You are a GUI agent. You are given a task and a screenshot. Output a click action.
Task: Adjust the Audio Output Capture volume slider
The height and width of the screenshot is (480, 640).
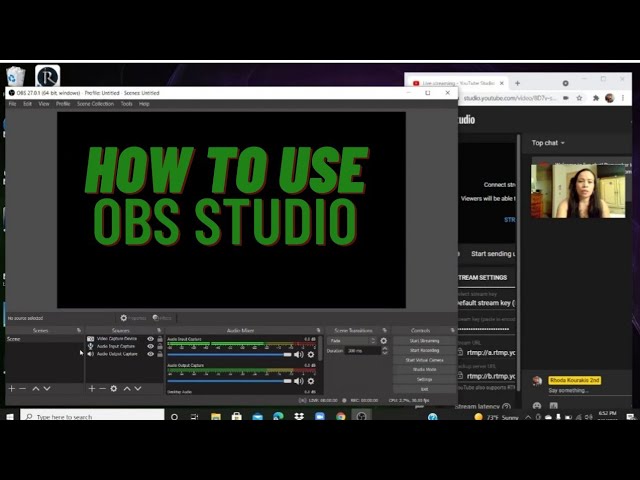[229, 381]
